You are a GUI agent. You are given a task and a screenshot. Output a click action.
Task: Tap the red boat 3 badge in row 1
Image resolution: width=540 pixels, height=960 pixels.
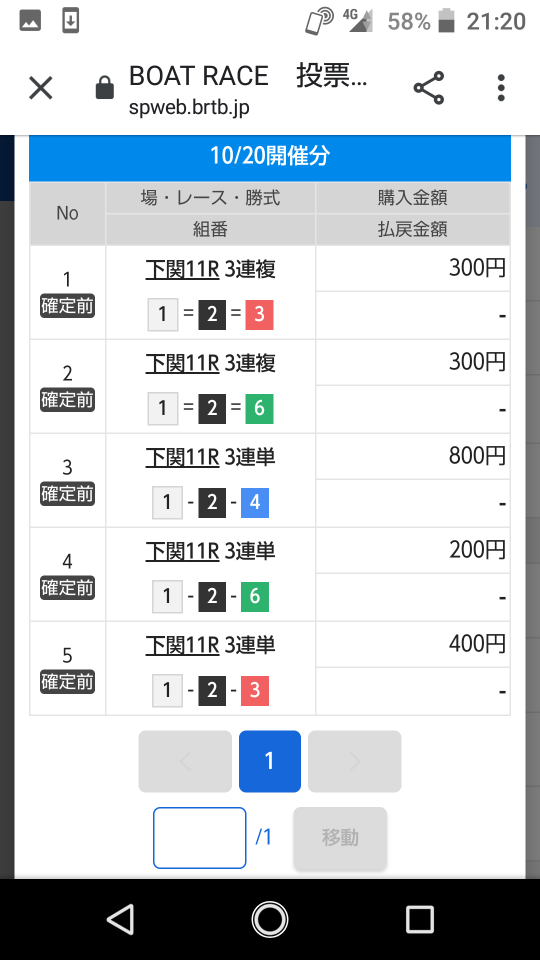[259, 314]
